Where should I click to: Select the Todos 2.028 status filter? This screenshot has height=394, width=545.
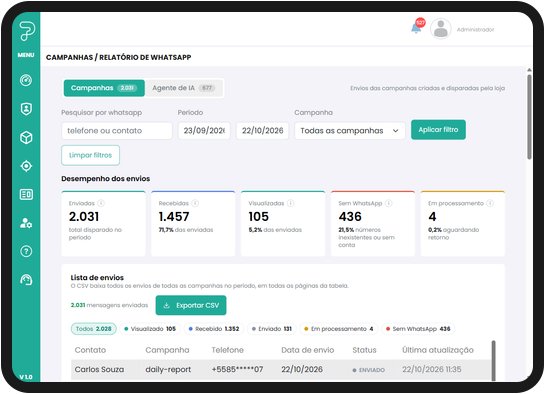coord(93,329)
